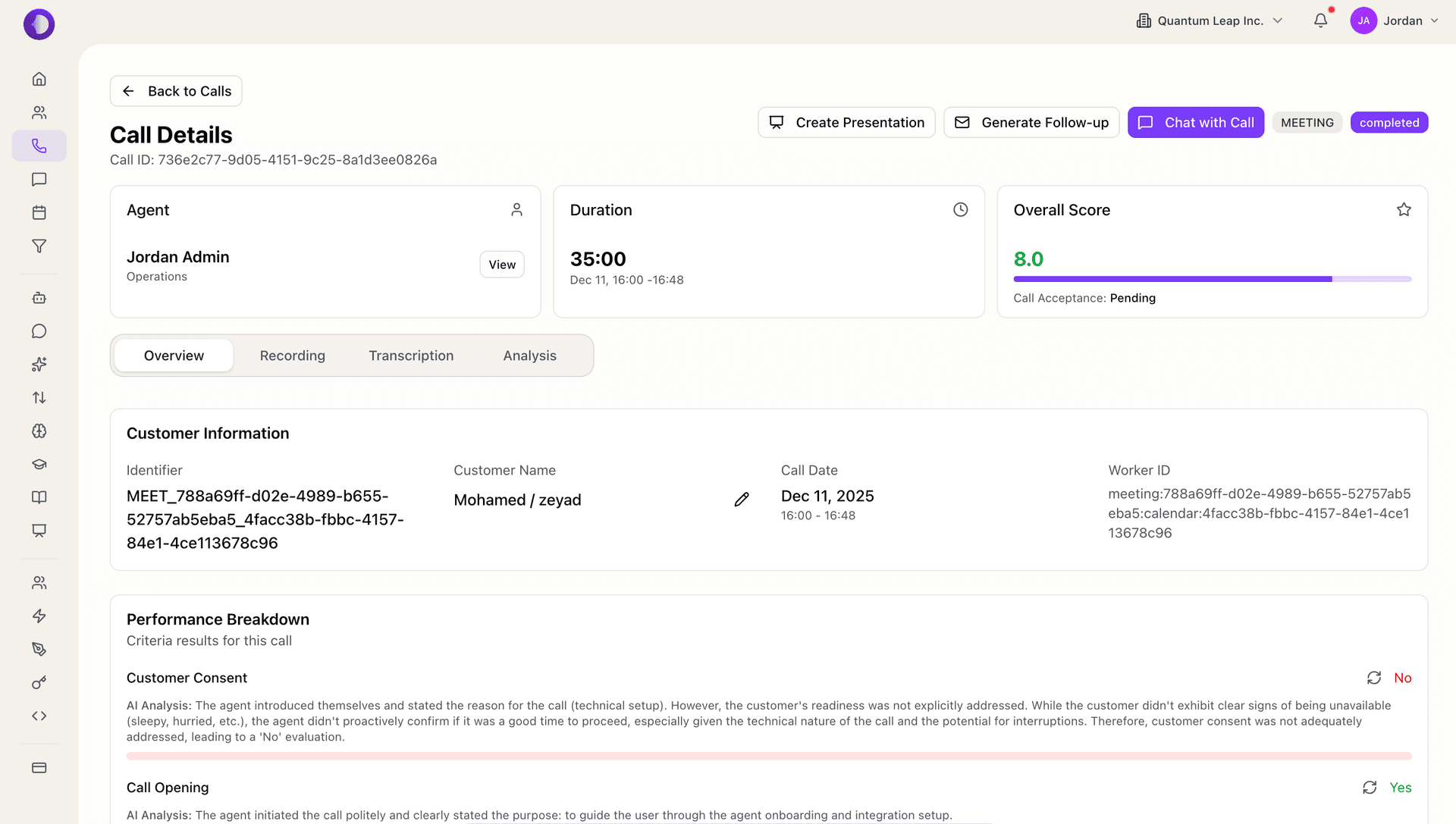The height and width of the screenshot is (824, 1456).
Task: Open the bot assistant icon in the sidebar
Action: 39,297
